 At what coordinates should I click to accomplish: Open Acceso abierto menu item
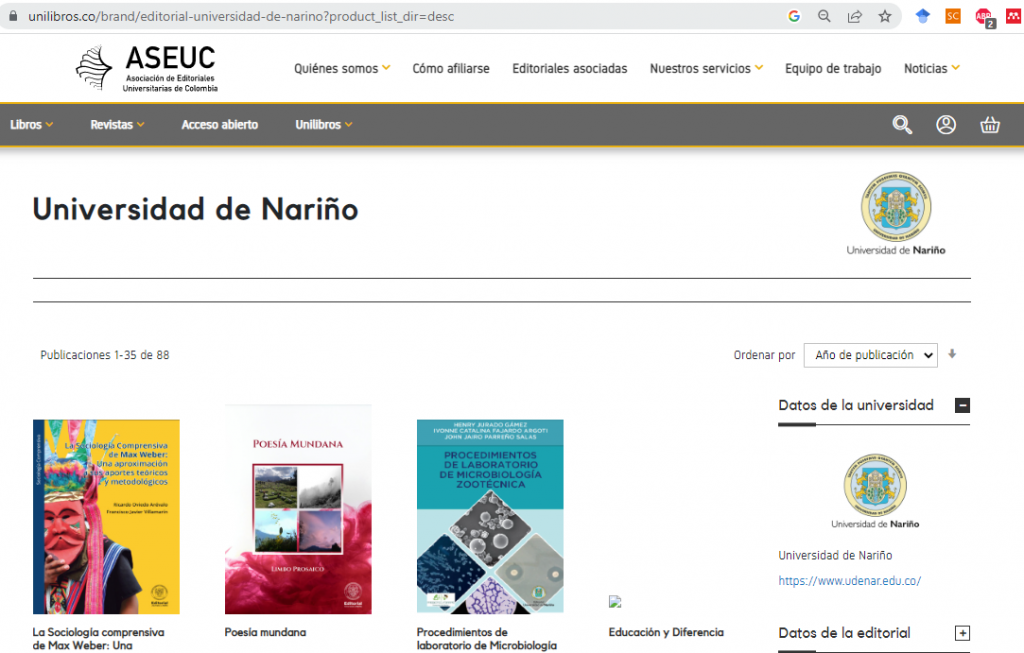[220, 125]
